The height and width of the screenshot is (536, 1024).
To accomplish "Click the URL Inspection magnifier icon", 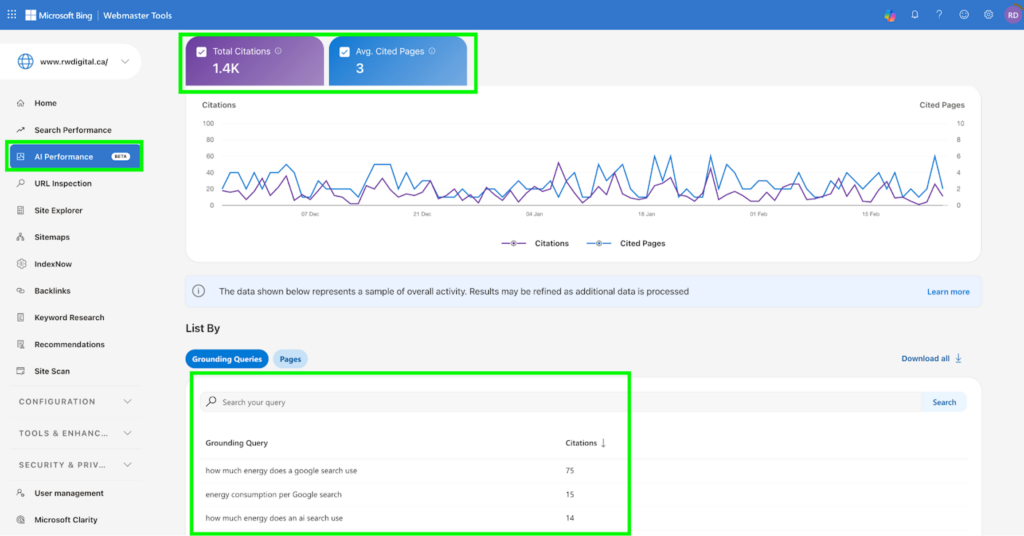I will click(x=21, y=183).
